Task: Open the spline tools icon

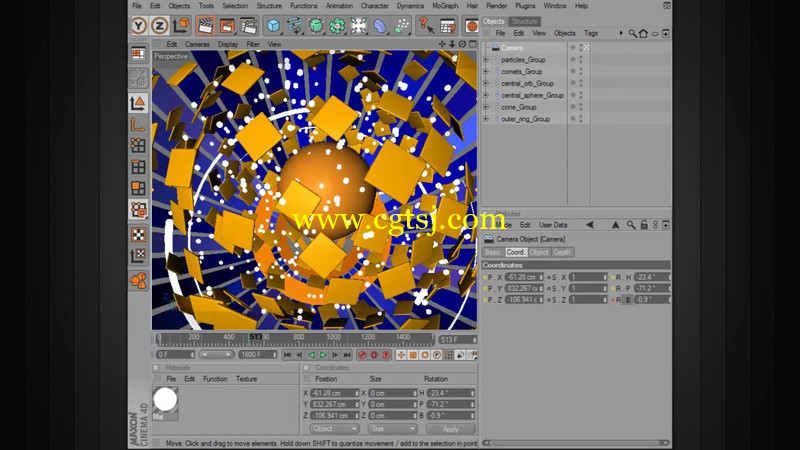Action: click(294, 26)
